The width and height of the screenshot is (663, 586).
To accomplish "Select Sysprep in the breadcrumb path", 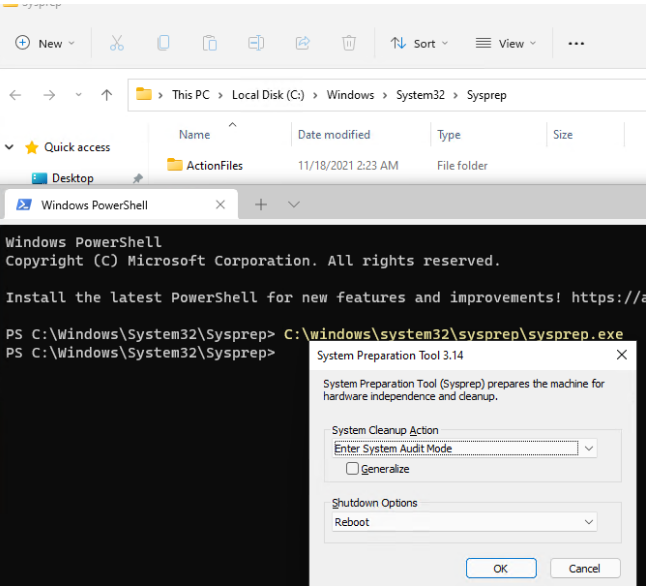I will point(486,95).
